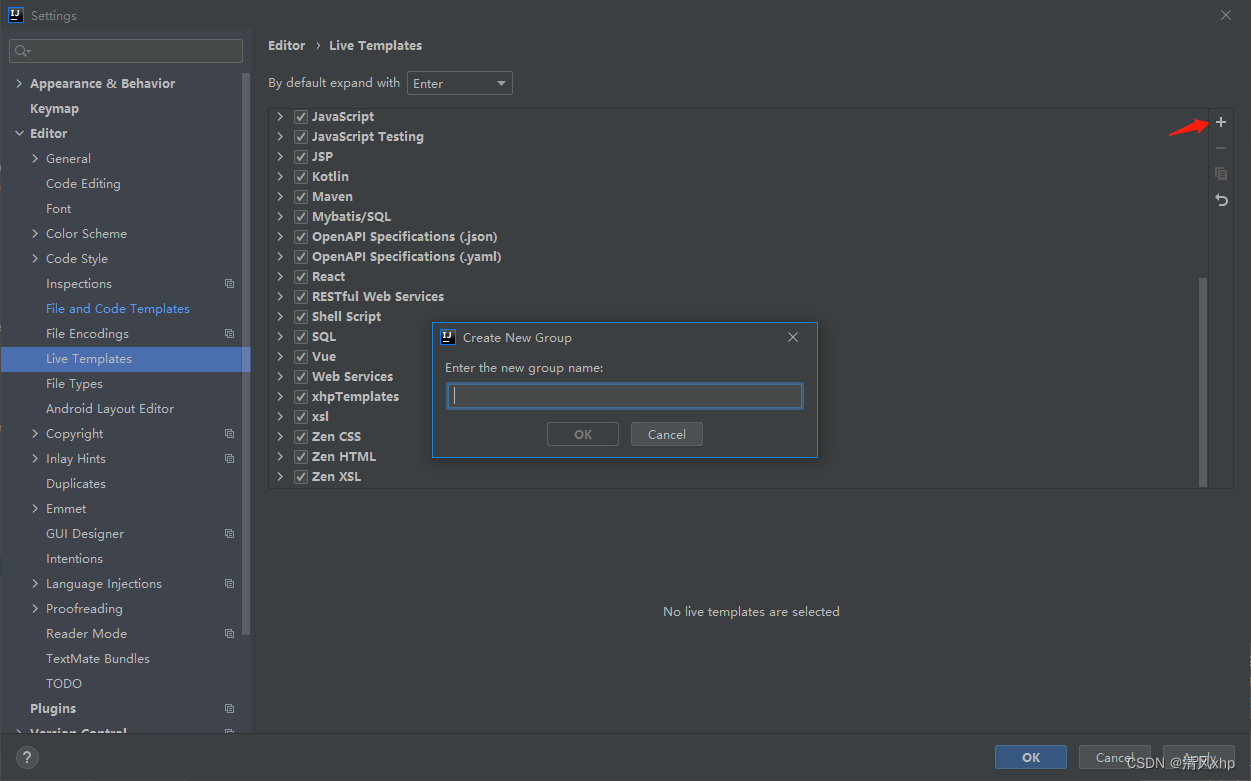Viewport: 1251px width, 781px height.
Task: Click the plus Add template icon
Action: tap(1220, 123)
